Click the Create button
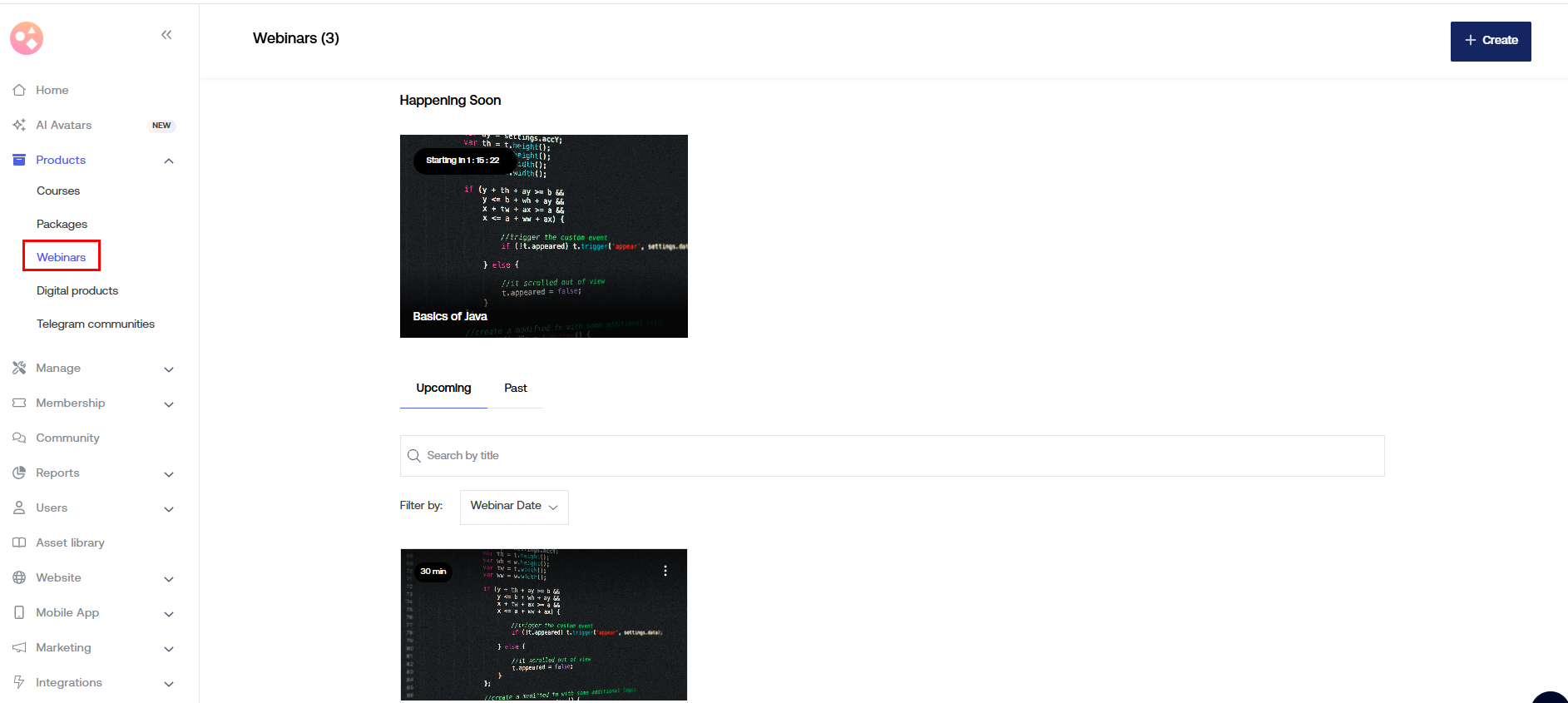 [x=1490, y=41]
